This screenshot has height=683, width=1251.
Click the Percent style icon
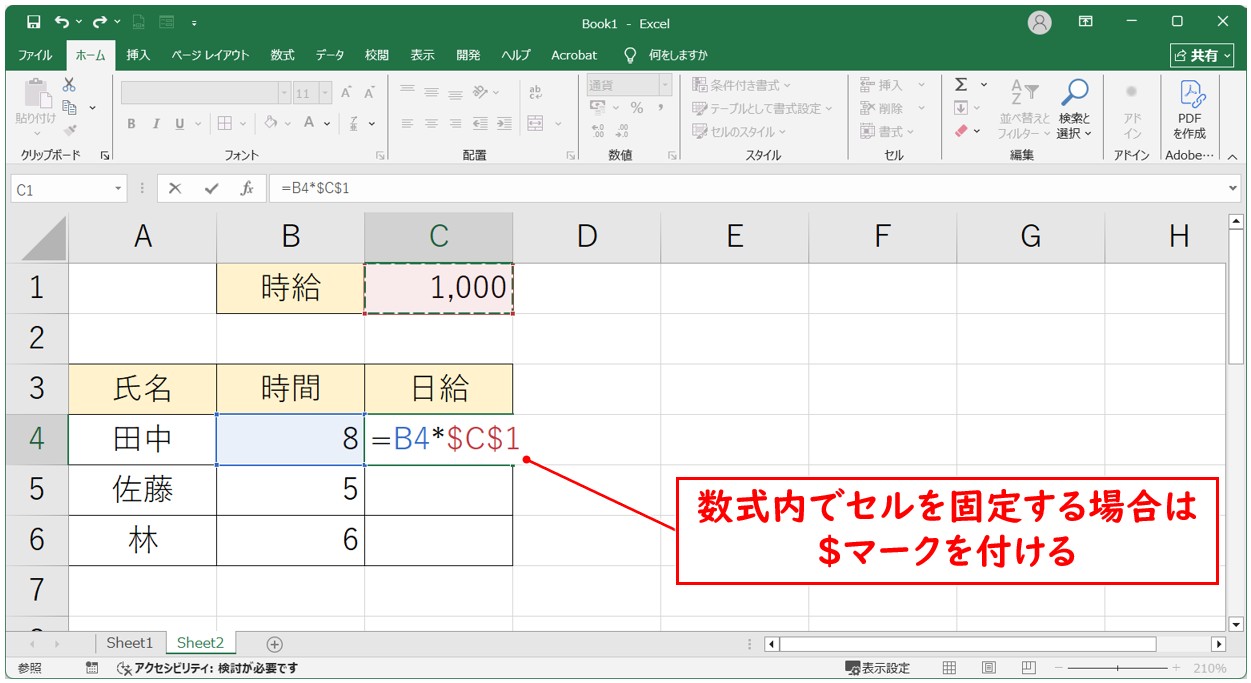tap(636, 108)
